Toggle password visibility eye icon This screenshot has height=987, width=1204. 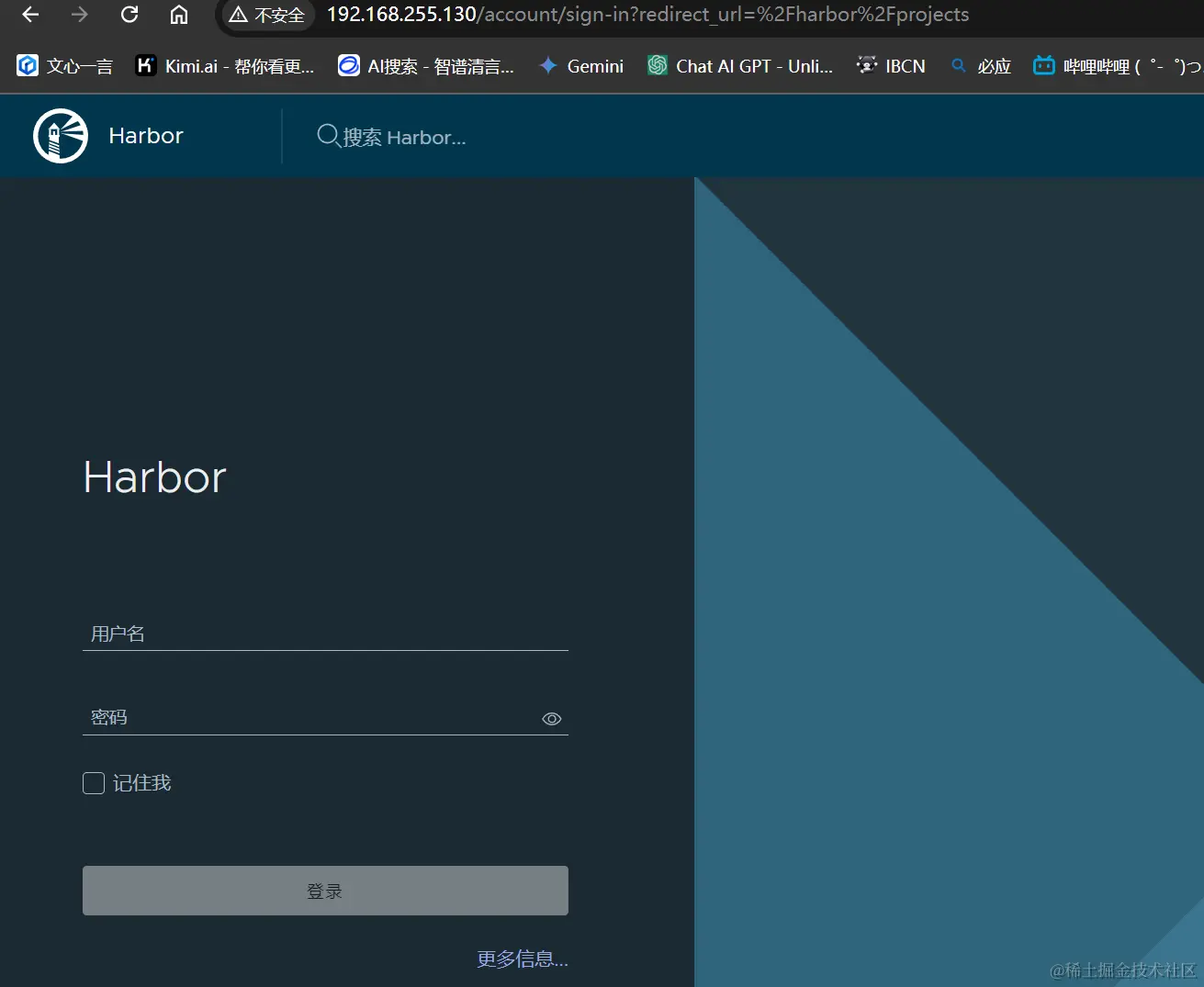[x=552, y=719]
